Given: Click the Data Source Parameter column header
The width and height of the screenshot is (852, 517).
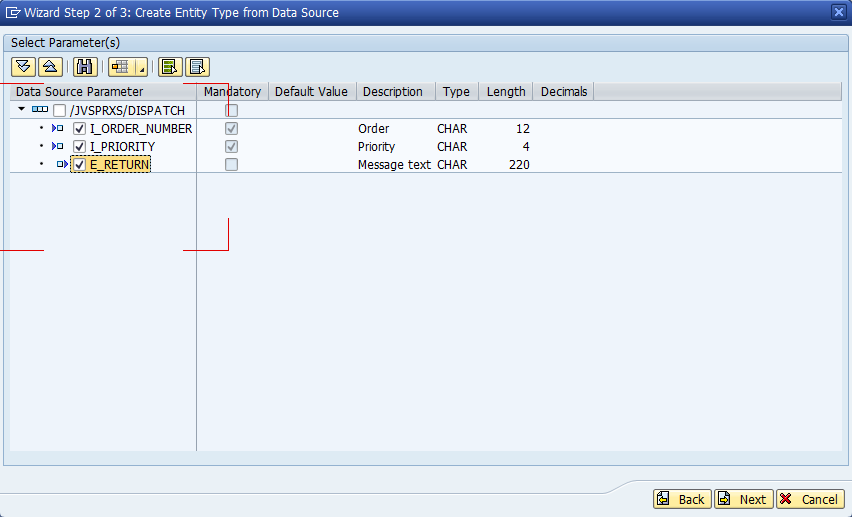Looking at the screenshot, I should click(103, 91).
